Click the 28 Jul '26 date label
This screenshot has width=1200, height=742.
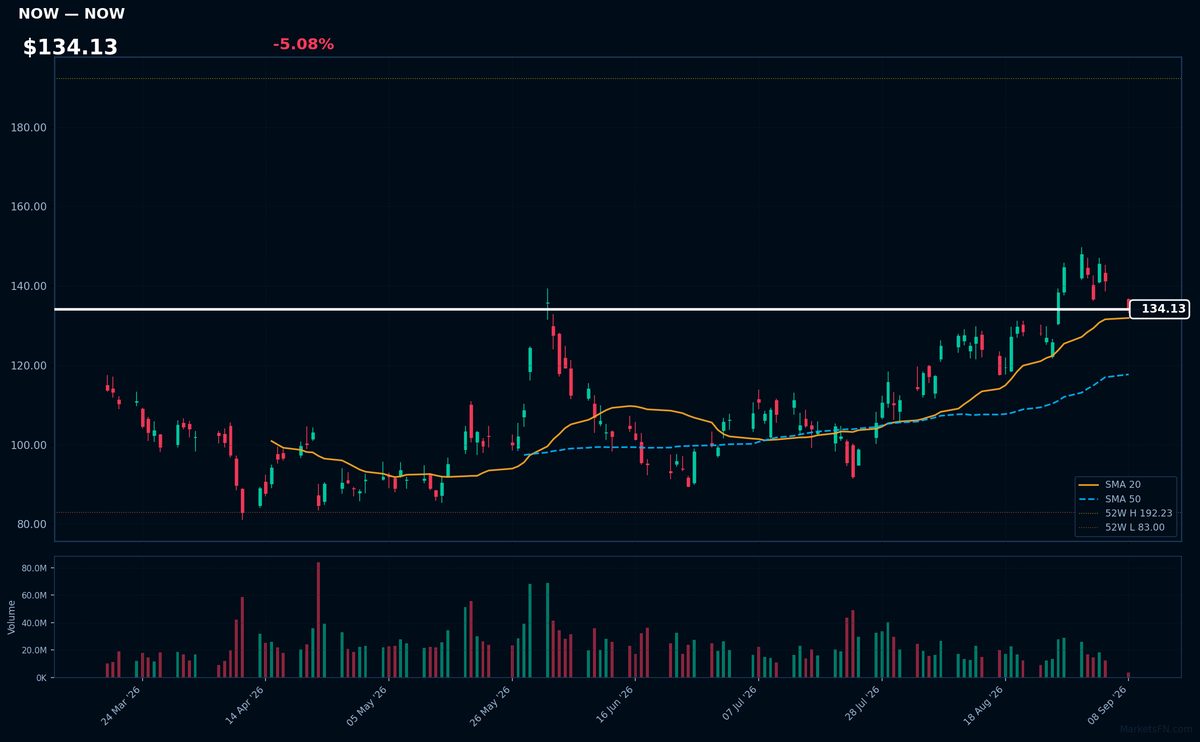862,706
